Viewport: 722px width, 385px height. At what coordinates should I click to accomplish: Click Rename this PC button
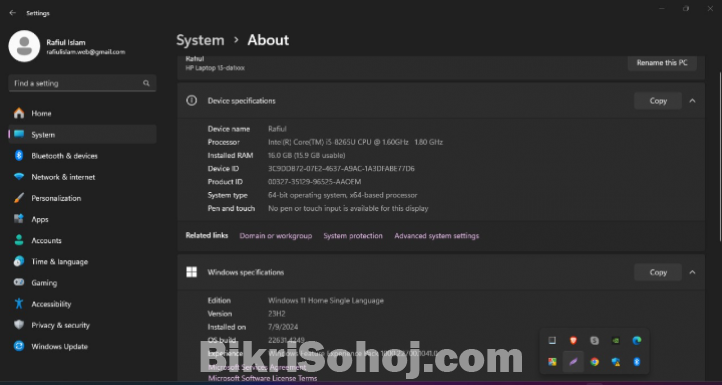pos(662,63)
